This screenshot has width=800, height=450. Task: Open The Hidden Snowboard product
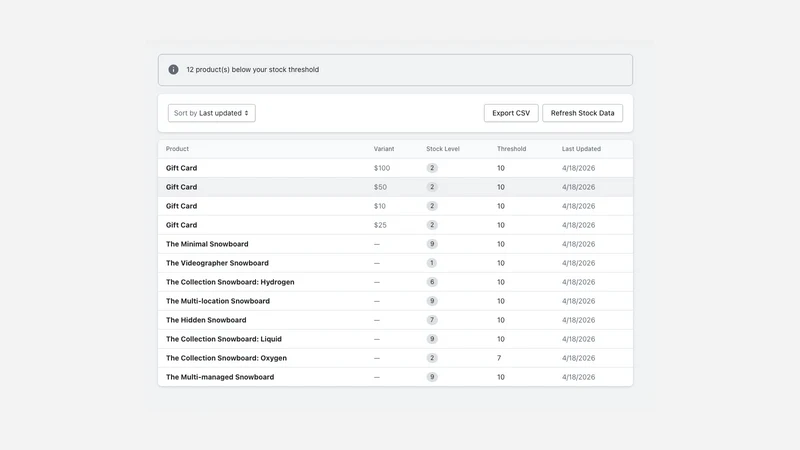click(x=206, y=320)
